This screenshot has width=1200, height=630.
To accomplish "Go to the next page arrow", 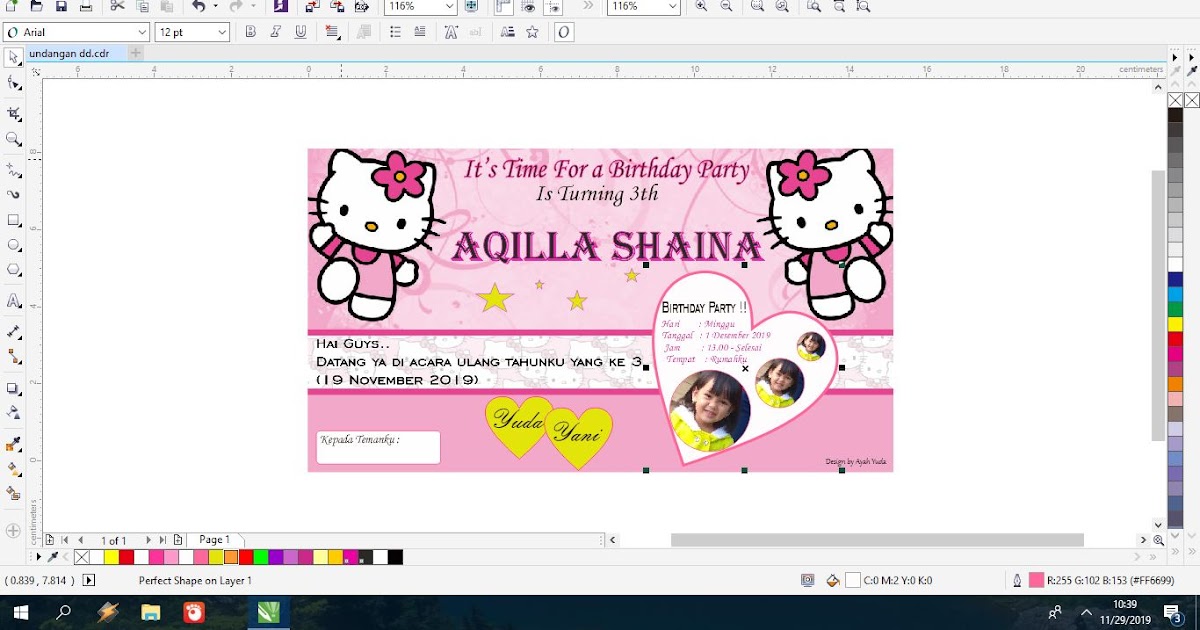I will (x=149, y=540).
